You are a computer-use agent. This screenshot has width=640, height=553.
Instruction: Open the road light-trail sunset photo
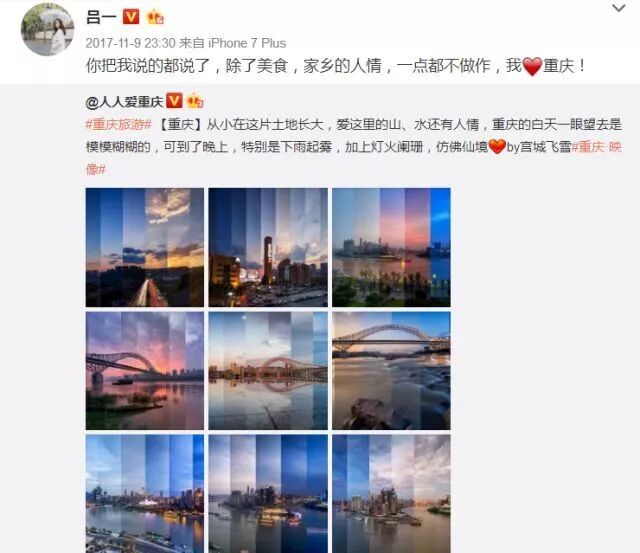(145, 247)
